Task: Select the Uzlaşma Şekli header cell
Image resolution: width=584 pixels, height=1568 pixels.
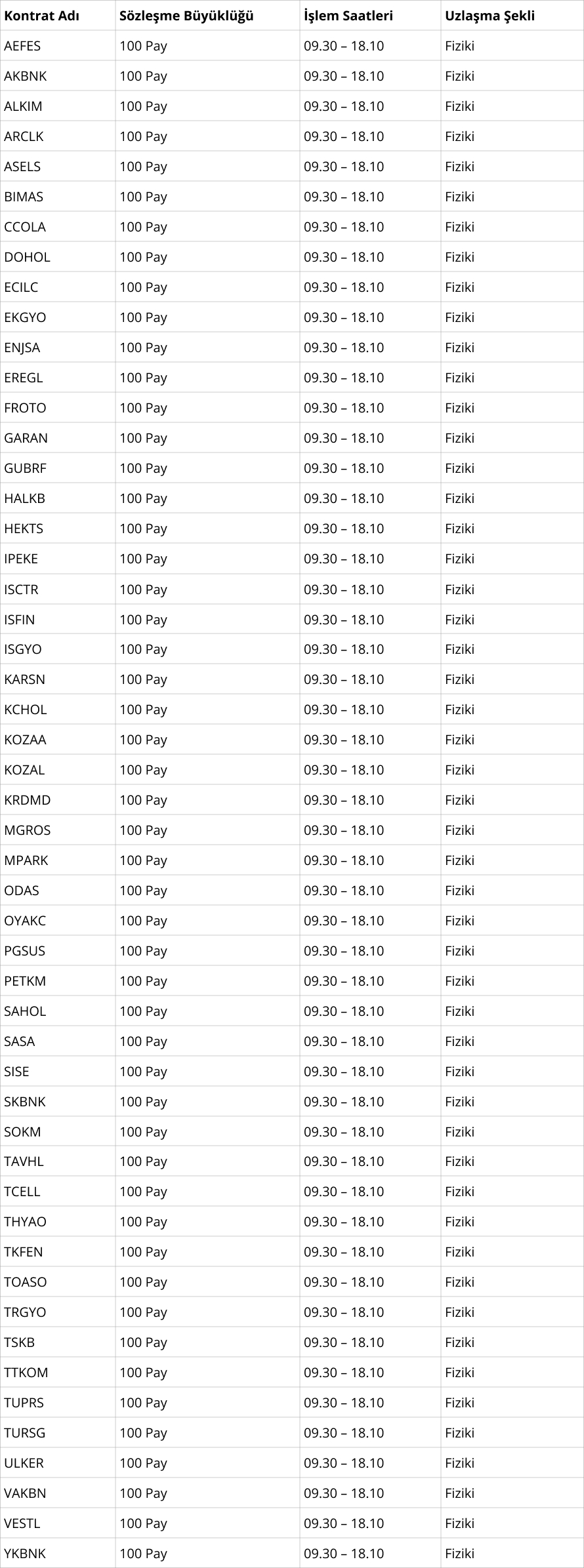Action: (512, 16)
